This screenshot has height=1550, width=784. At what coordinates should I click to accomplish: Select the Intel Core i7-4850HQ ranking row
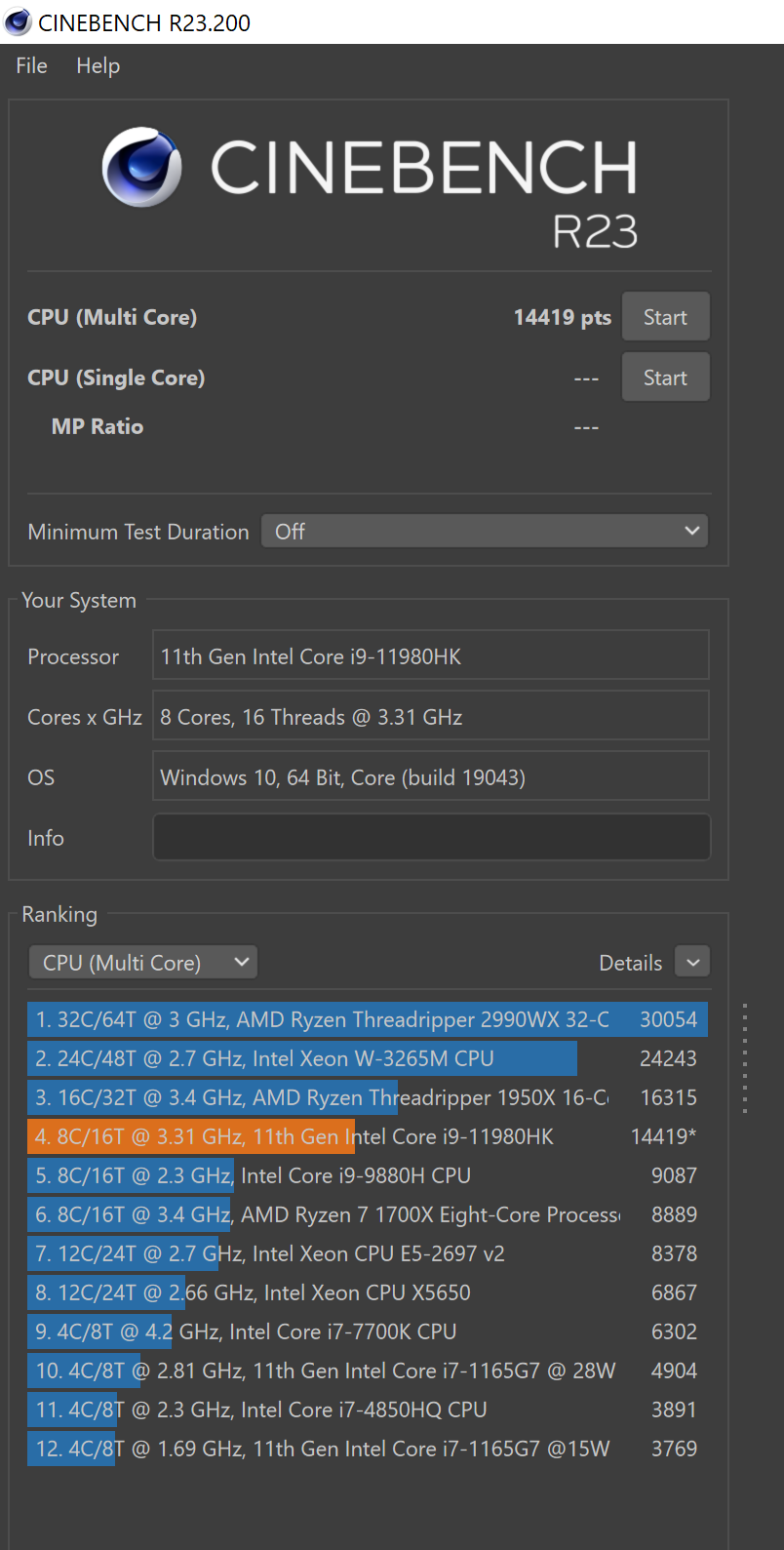pos(368,1410)
